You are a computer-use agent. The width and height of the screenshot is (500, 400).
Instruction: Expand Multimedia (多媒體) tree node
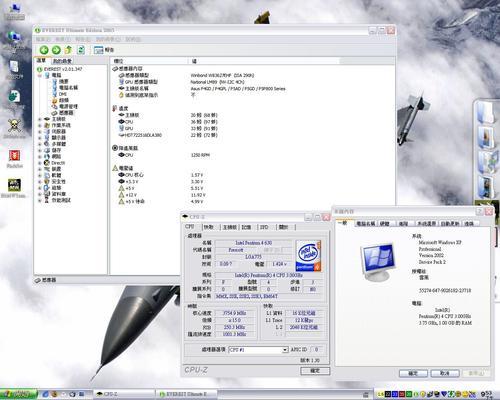click(x=40, y=144)
